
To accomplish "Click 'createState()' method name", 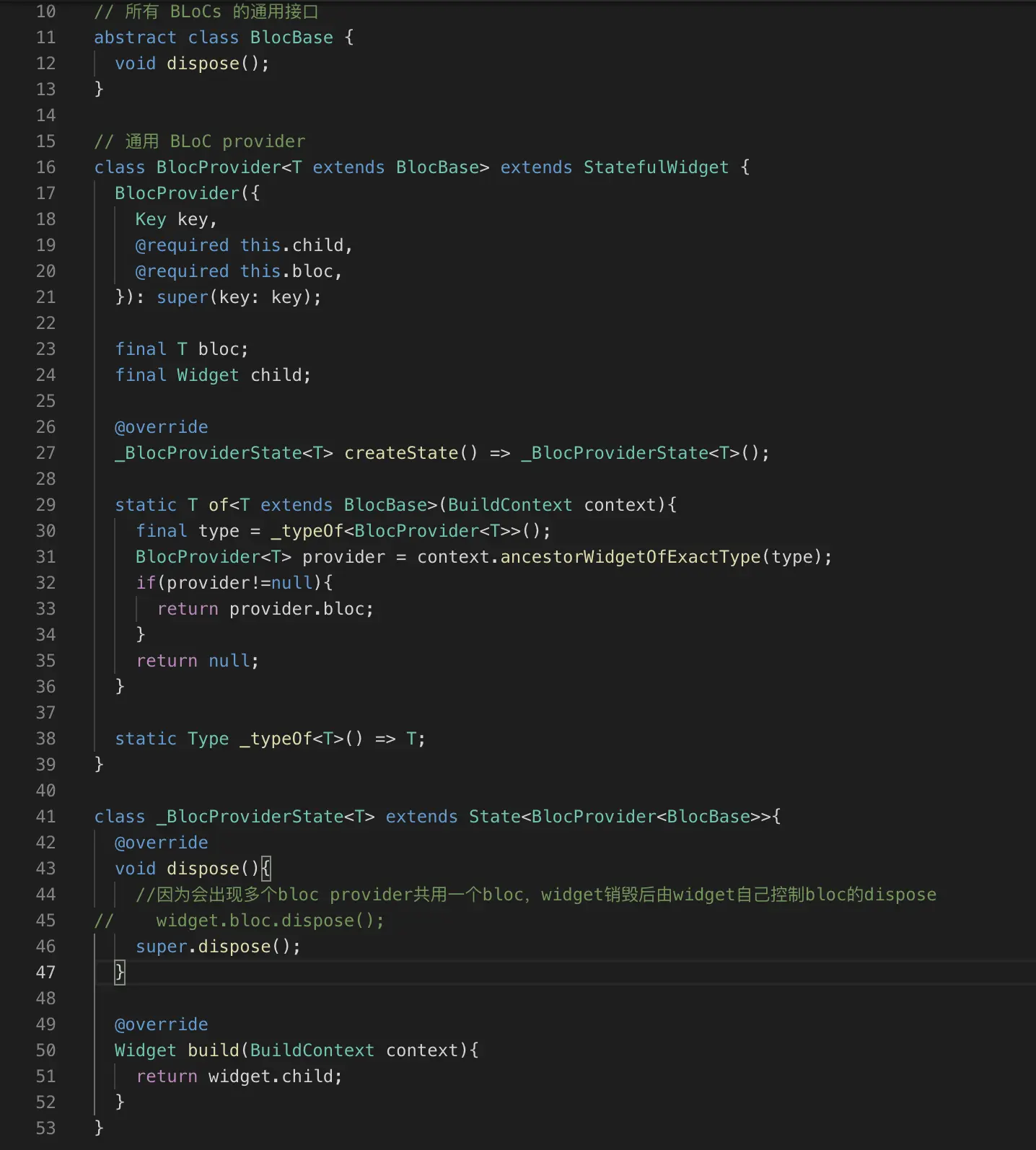I will tap(411, 453).
